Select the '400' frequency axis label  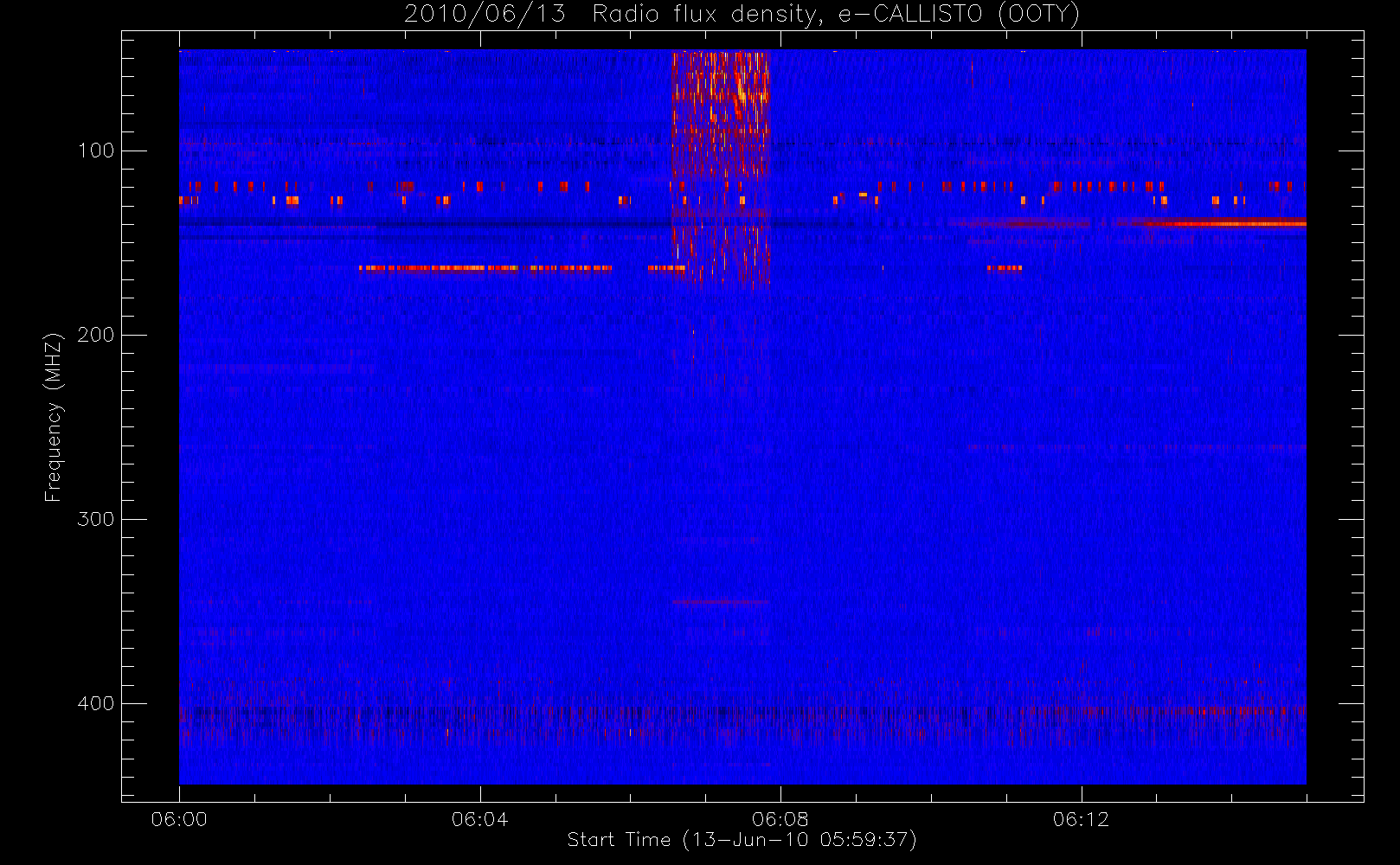pos(95,703)
